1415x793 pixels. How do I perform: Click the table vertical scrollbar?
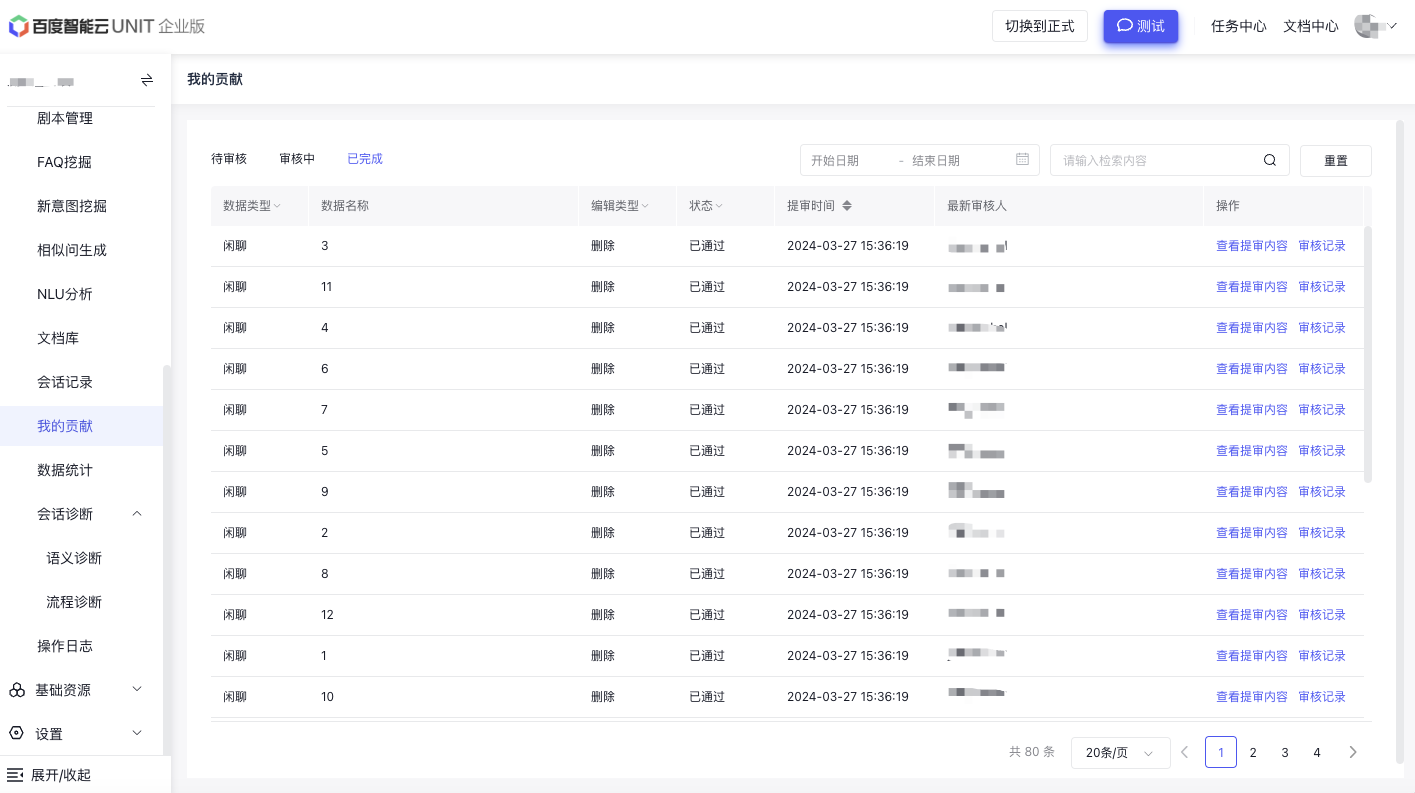coord(1368,355)
